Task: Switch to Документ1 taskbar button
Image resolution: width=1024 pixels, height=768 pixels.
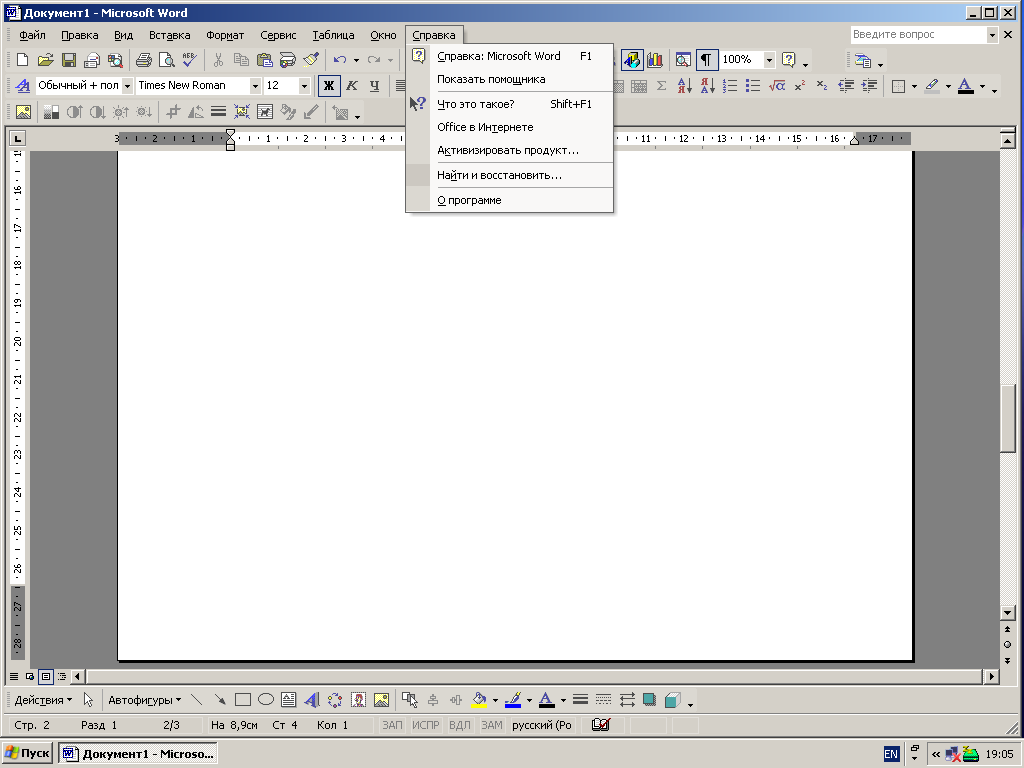Action: tap(138, 754)
